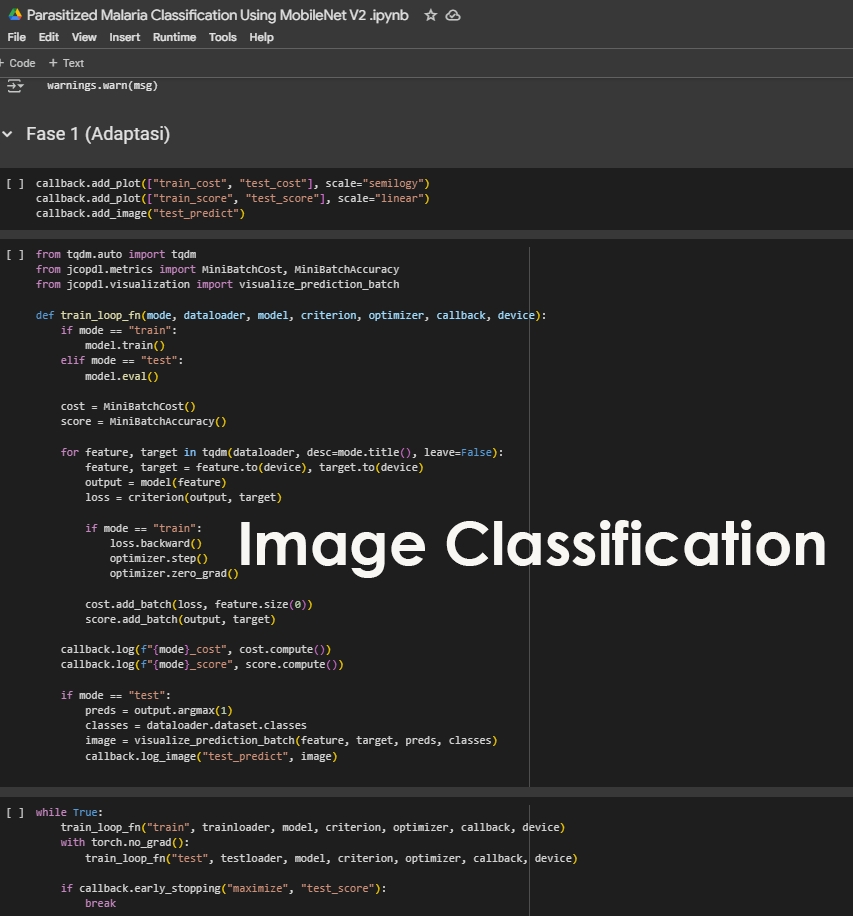Add a new Code cell

pos(18,63)
